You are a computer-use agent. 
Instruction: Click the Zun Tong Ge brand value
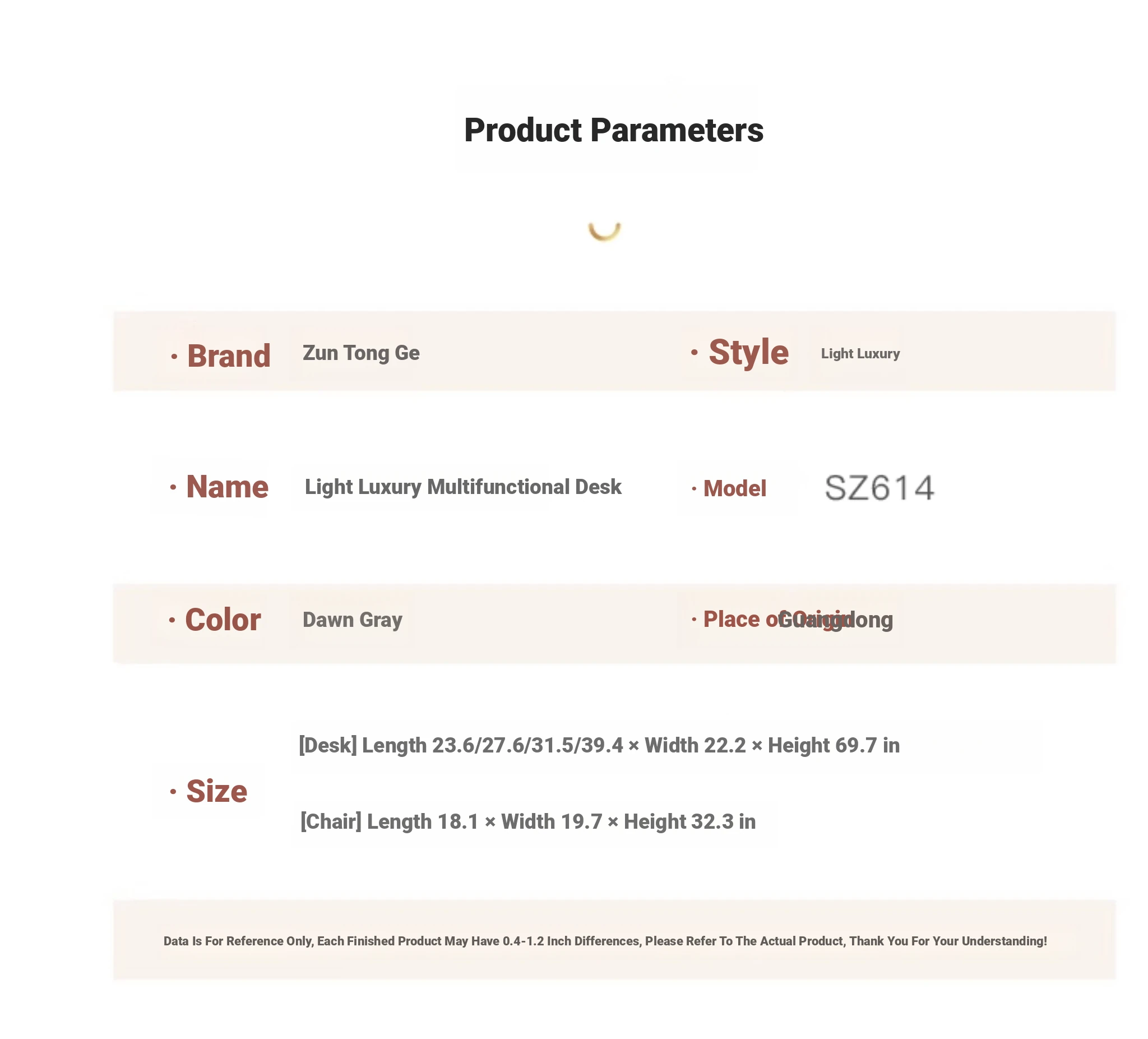pyautogui.click(x=361, y=353)
